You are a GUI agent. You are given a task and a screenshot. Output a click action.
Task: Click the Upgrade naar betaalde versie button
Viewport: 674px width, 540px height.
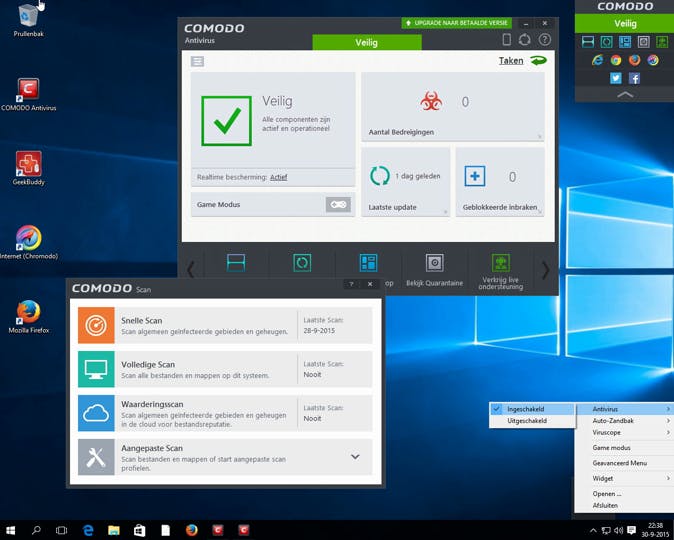click(457, 23)
